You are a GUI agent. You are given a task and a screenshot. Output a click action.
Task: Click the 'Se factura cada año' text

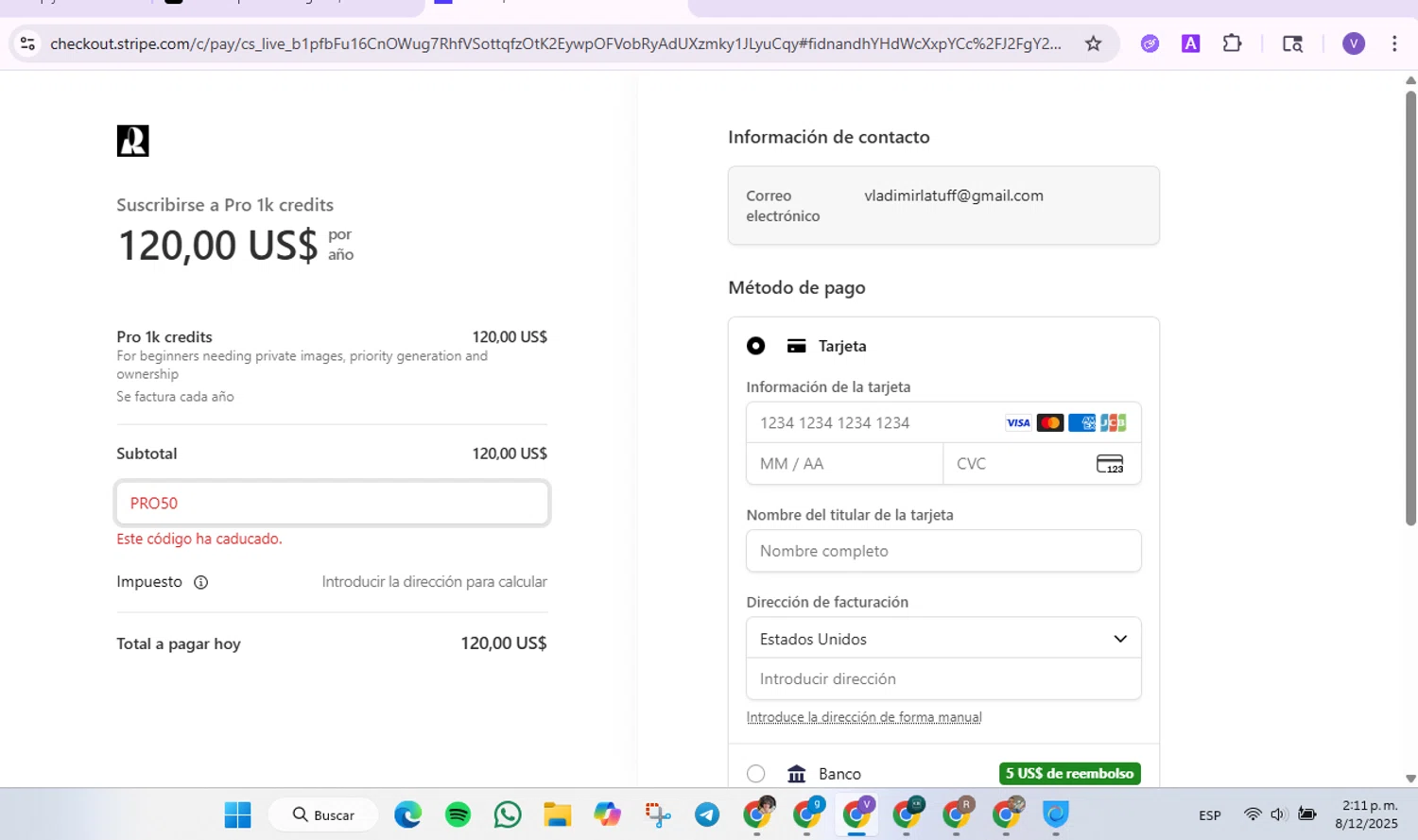pyautogui.click(x=175, y=397)
